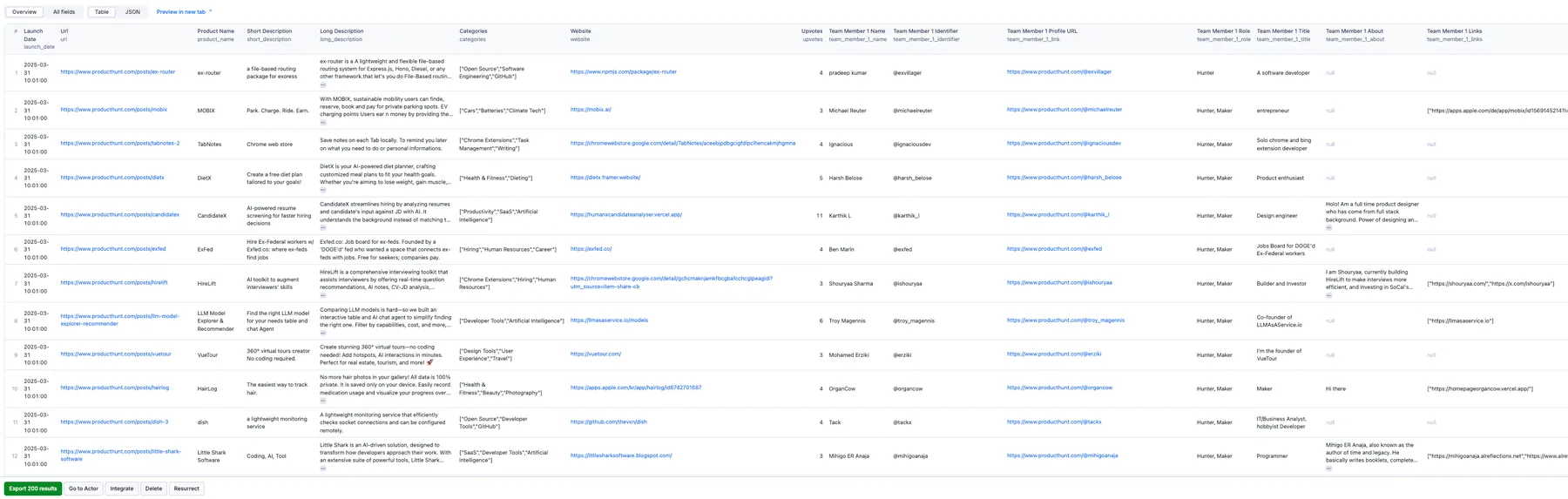The width and height of the screenshot is (1568, 499).
Task: Expand CandidateX long description ellipsis
Action: click(x=323, y=227)
